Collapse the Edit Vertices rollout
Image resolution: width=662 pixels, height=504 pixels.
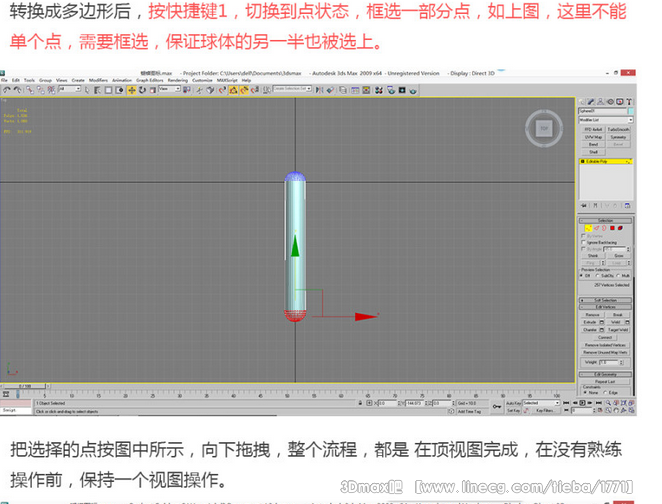pyautogui.click(x=606, y=307)
